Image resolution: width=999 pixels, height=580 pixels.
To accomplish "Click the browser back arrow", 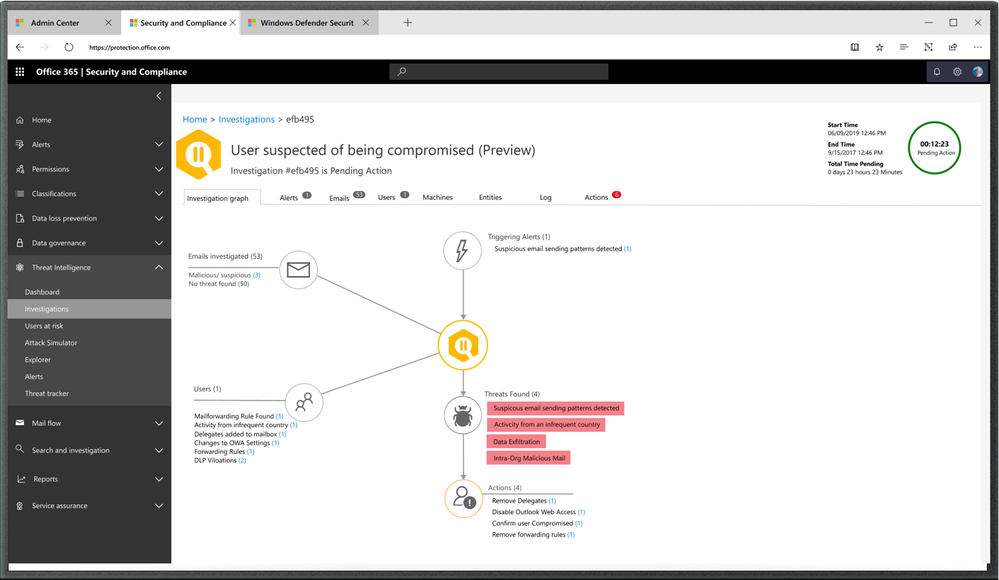I will tap(20, 47).
